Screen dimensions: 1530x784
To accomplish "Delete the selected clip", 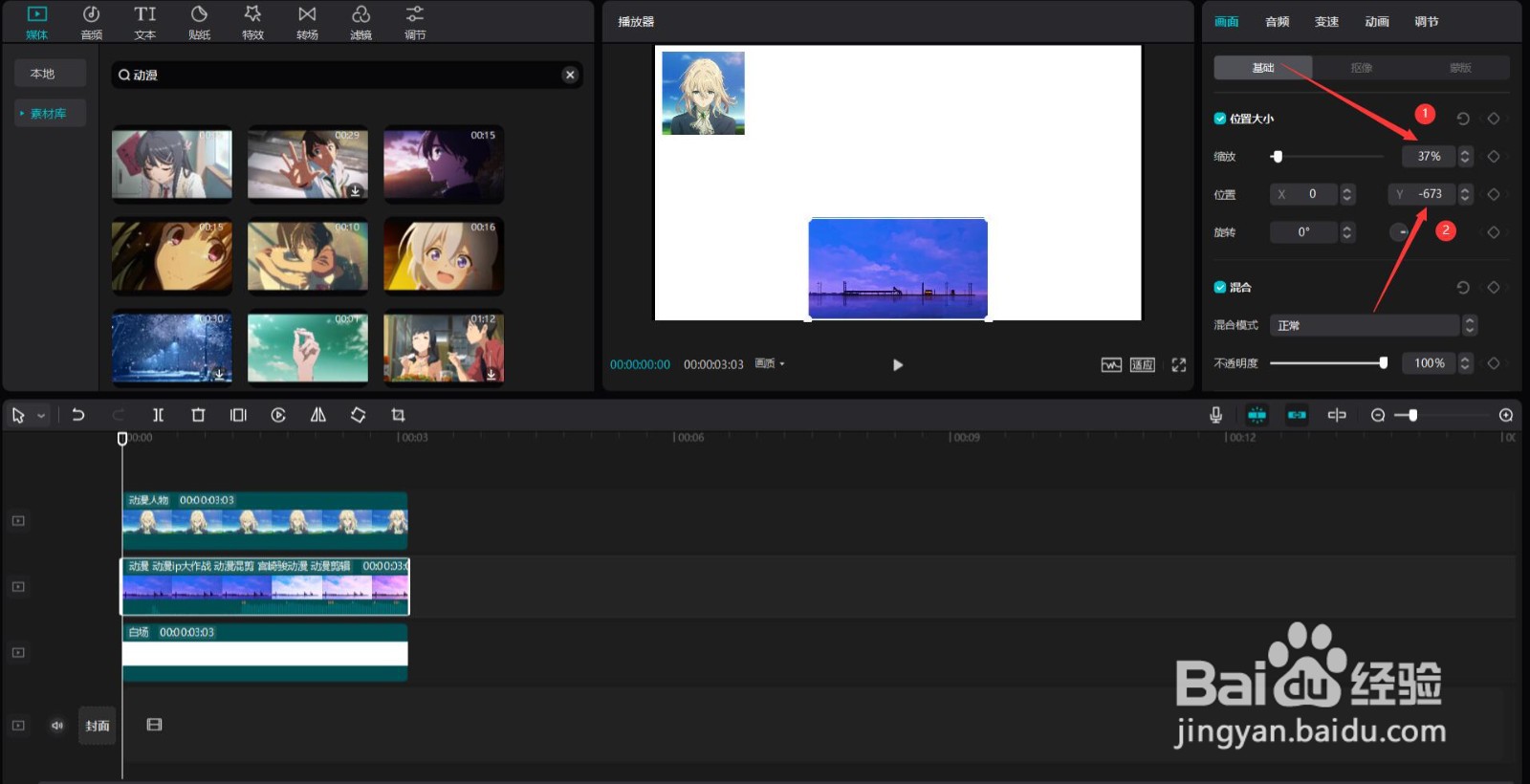I will coord(198,415).
